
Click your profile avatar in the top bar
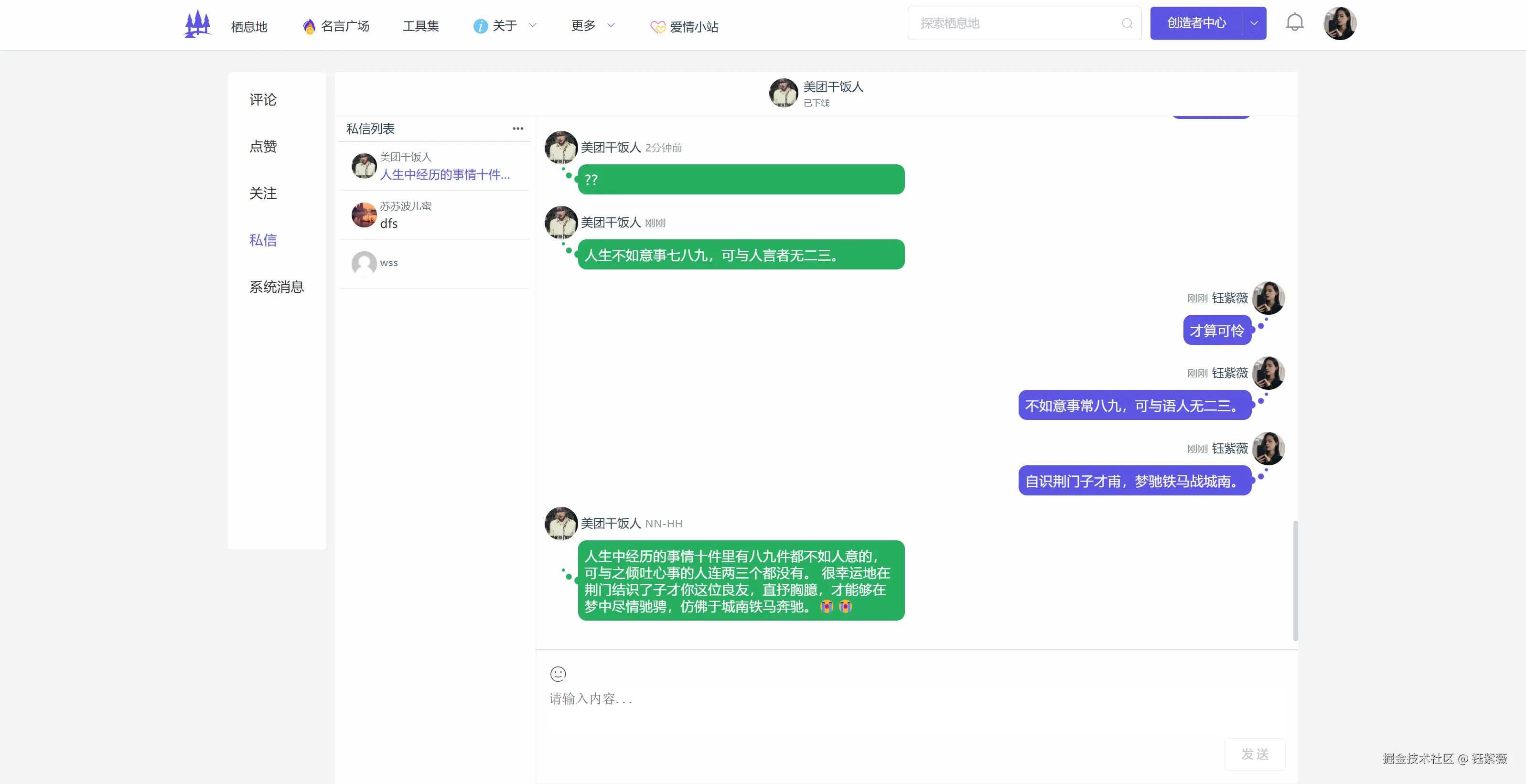click(1341, 23)
